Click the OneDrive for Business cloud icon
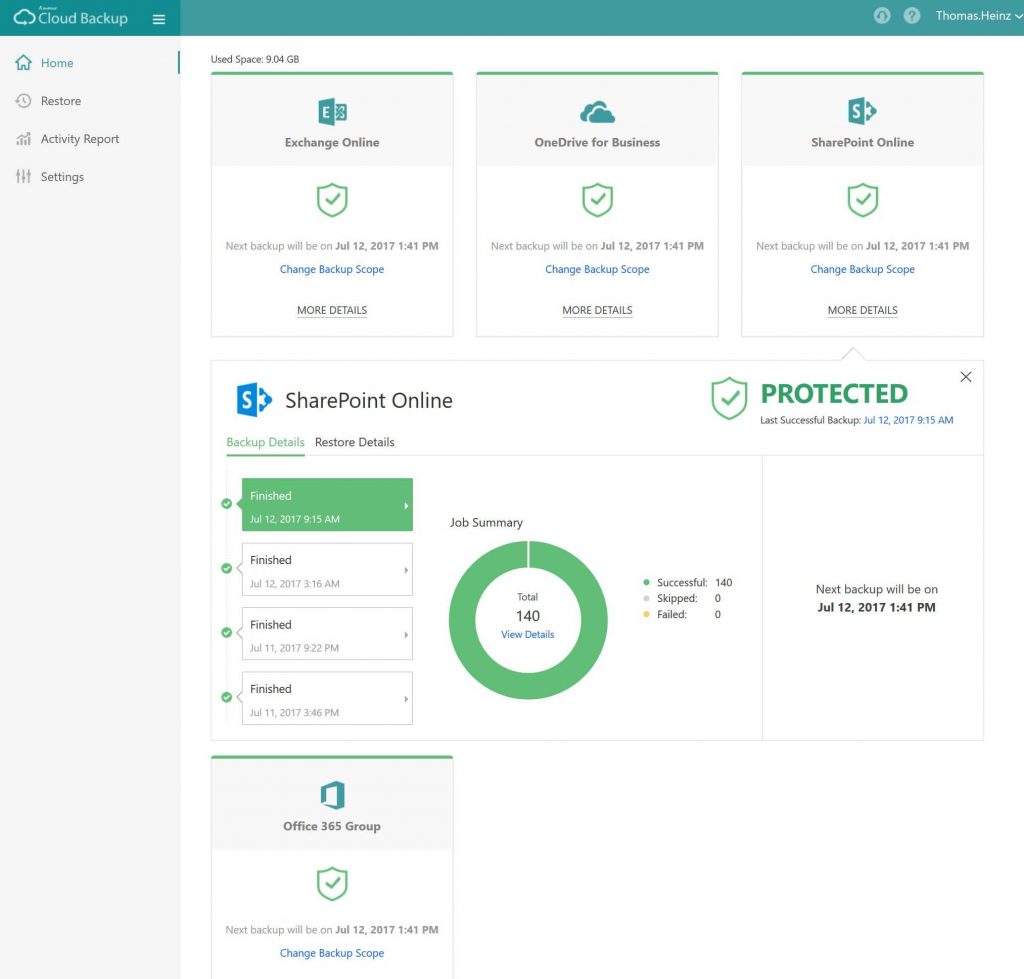 coord(598,112)
